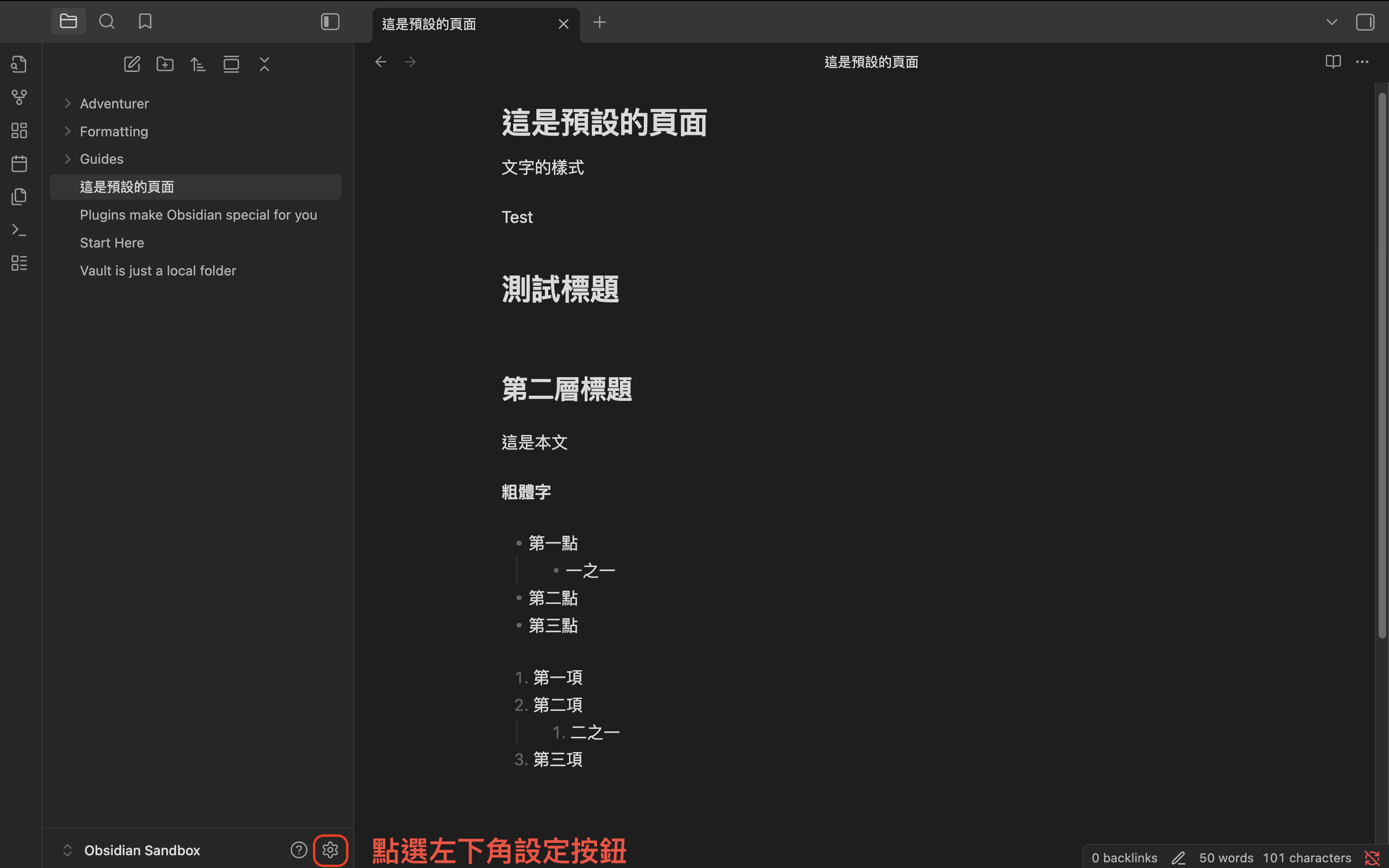The height and width of the screenshot is (868, 1389).
Task: Toggle the right sidebar panel
Action: click(1365, 22)
